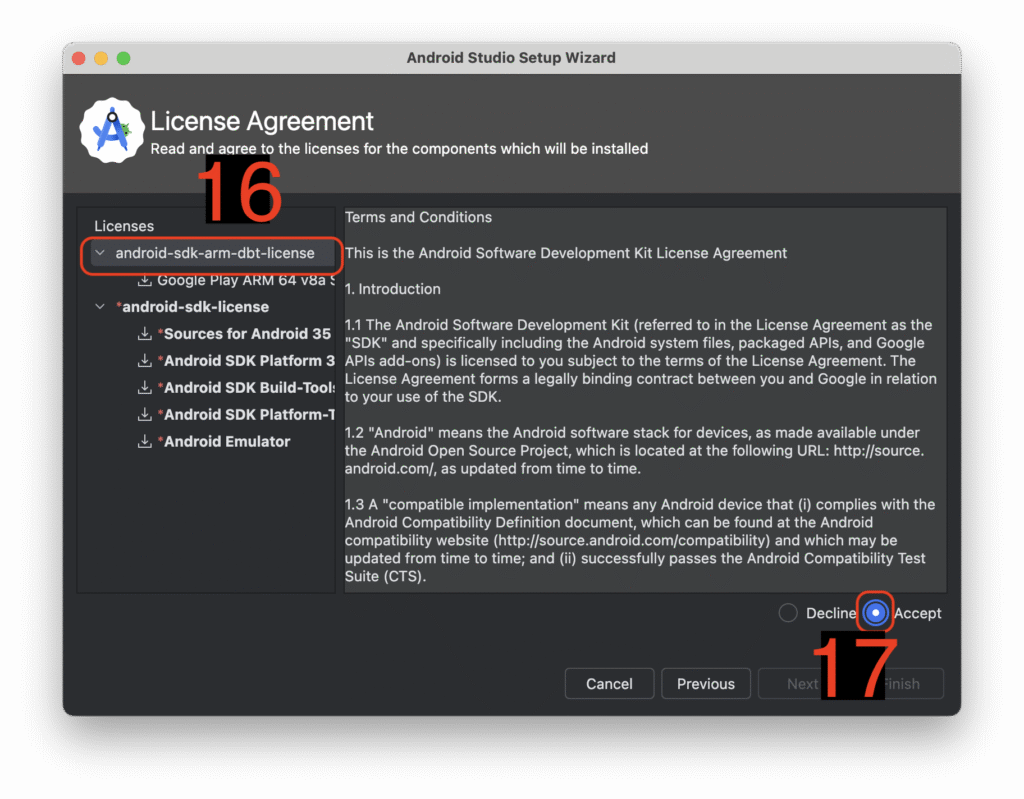Click download icon beside Android SDK Build-Tools
The image size is (1024, 799).
click(144, 387)
